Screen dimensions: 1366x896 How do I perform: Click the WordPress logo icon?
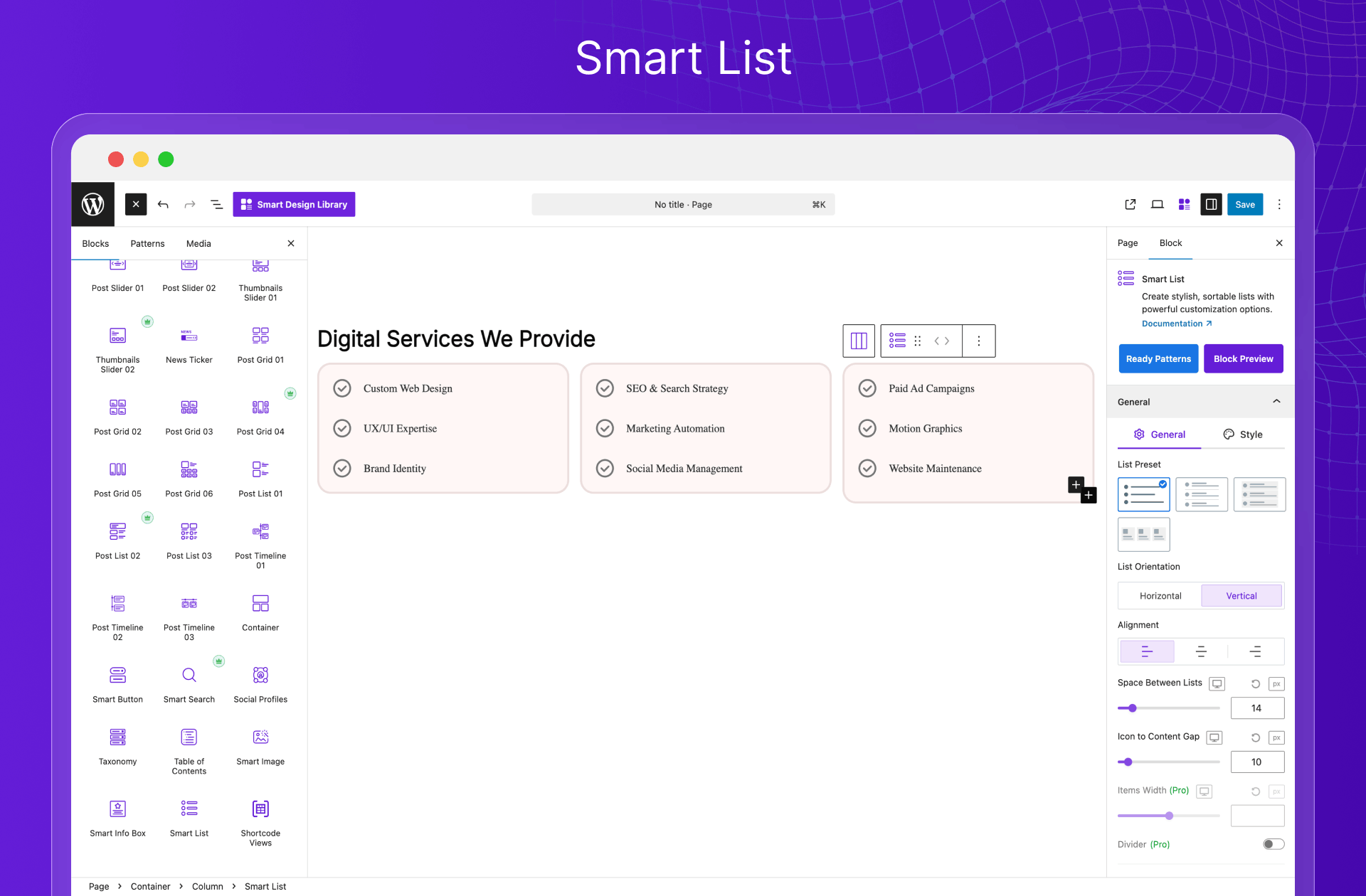(92, 204)
